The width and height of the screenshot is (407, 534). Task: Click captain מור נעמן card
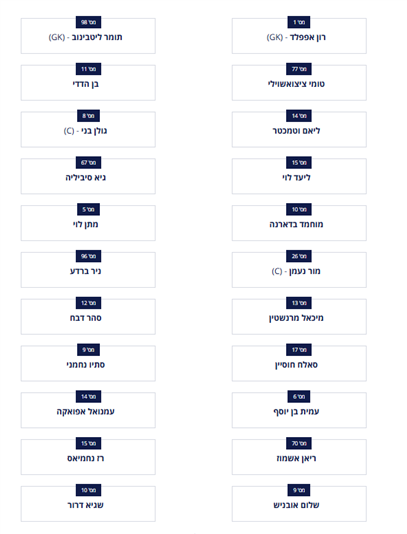tap(299, 270)
